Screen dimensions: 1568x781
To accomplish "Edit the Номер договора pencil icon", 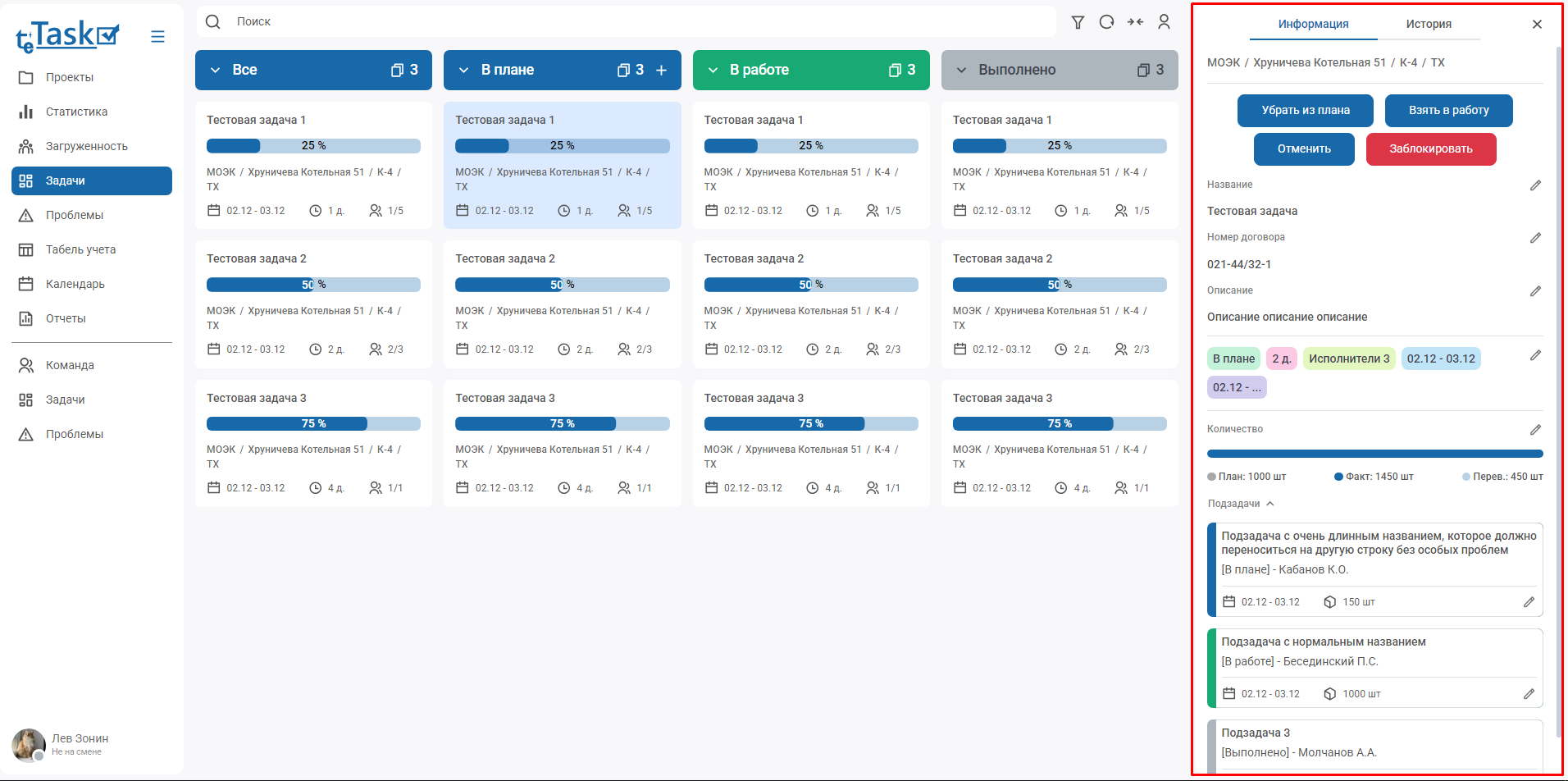I will [x=1535, y=238].
